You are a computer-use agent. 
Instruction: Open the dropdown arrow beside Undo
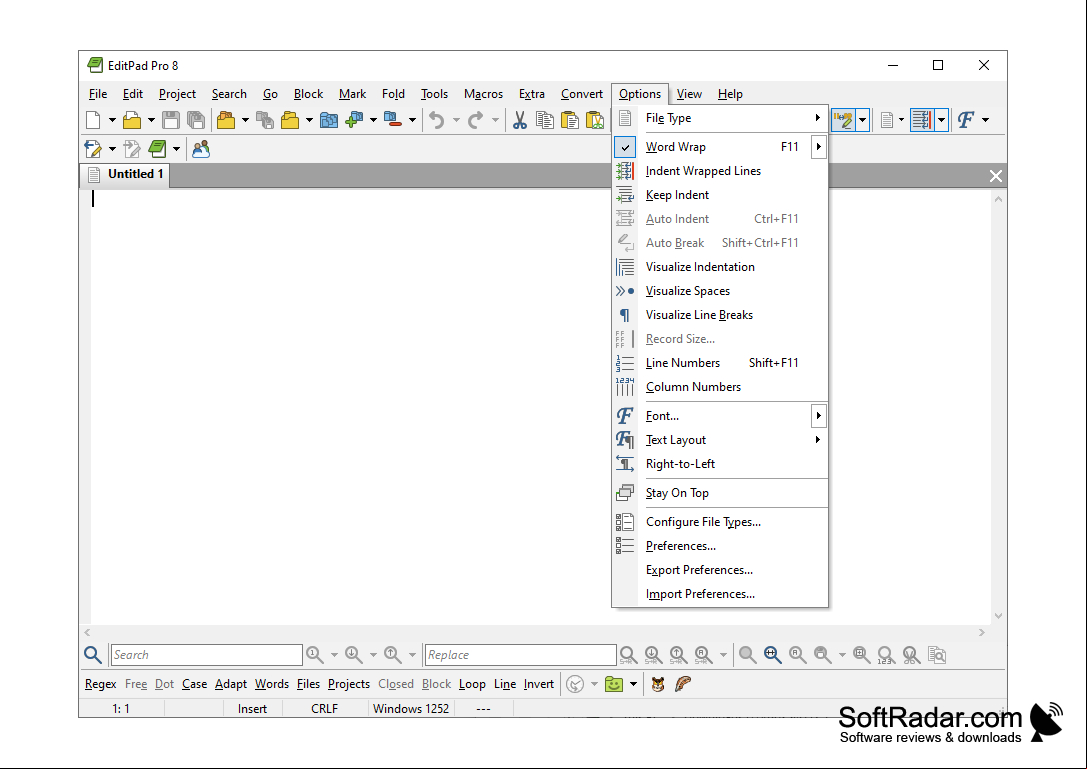tap(456, 120)
